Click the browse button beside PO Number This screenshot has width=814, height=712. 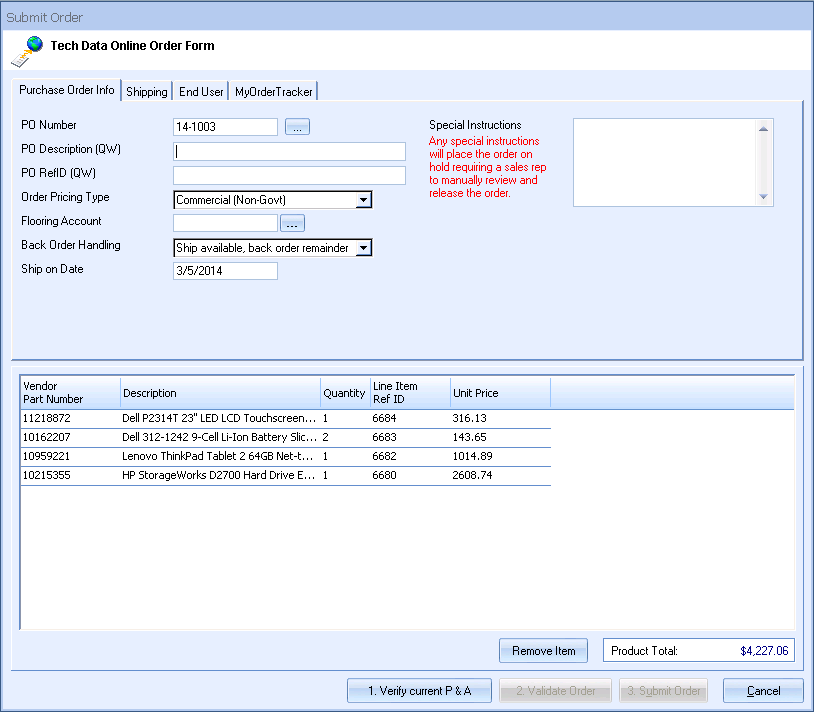[298, 127]
